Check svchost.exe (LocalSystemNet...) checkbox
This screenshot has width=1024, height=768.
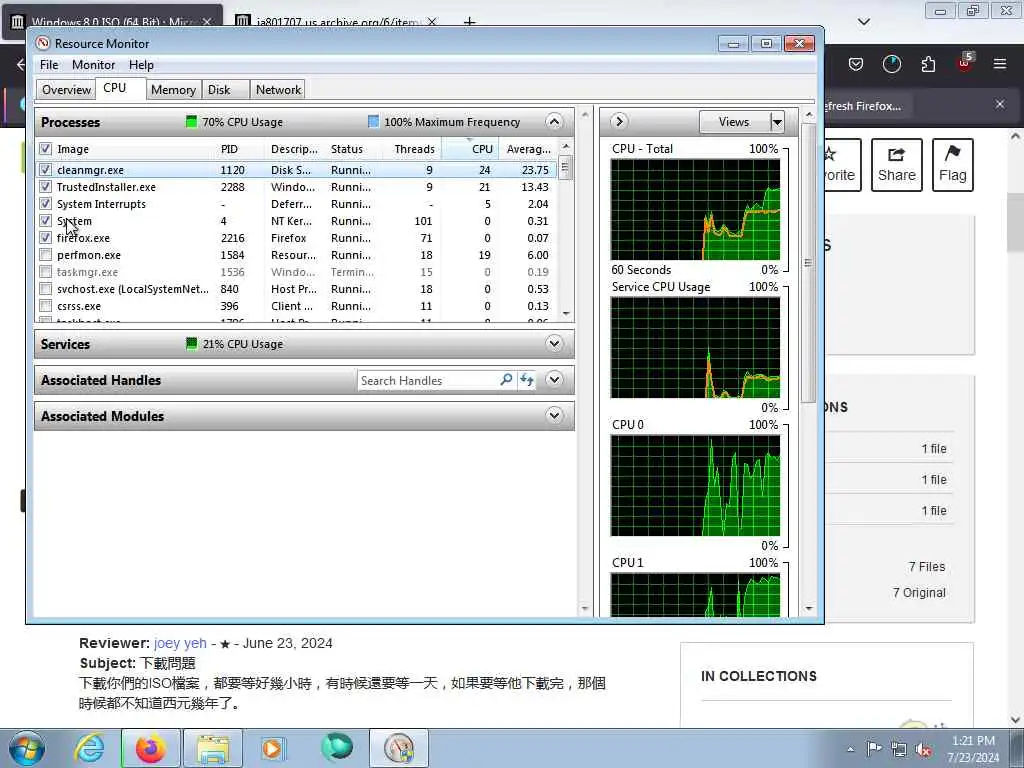(45, 289)
